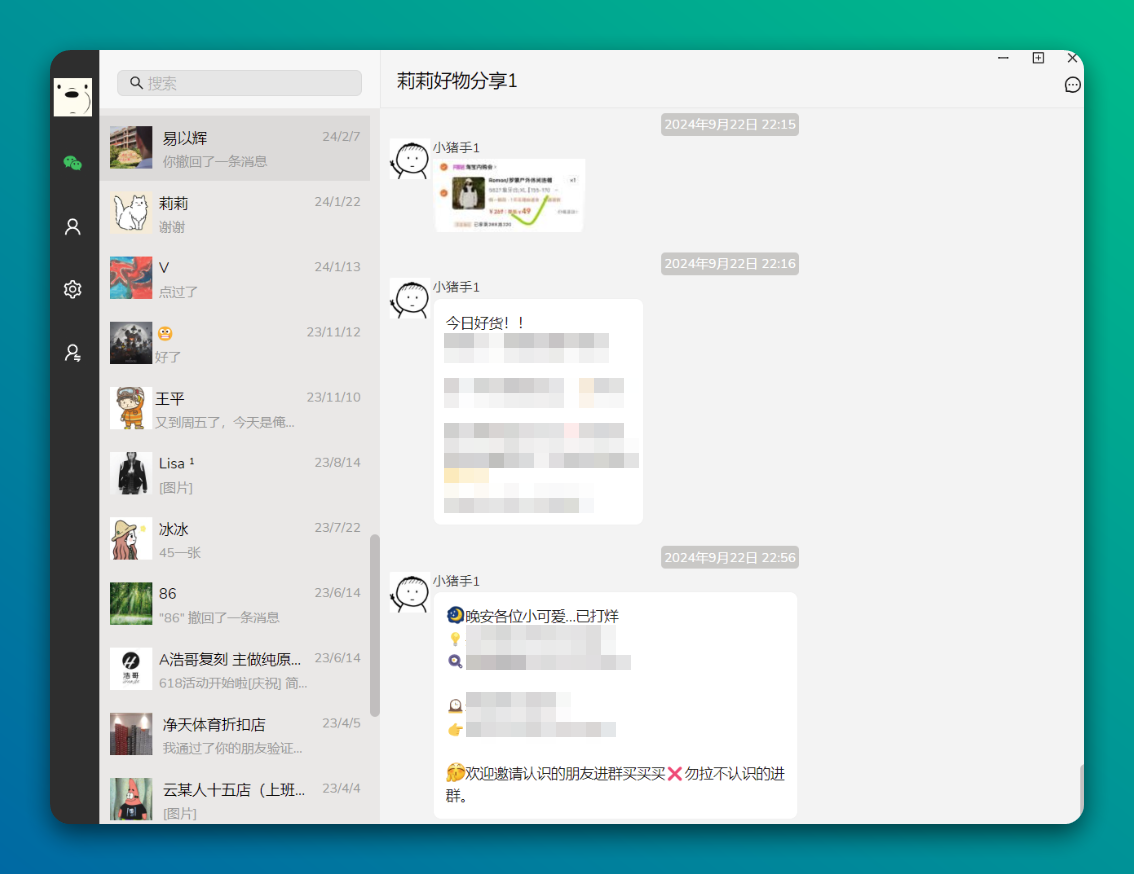Click 莉莉's cat avatar

[131, 213]
